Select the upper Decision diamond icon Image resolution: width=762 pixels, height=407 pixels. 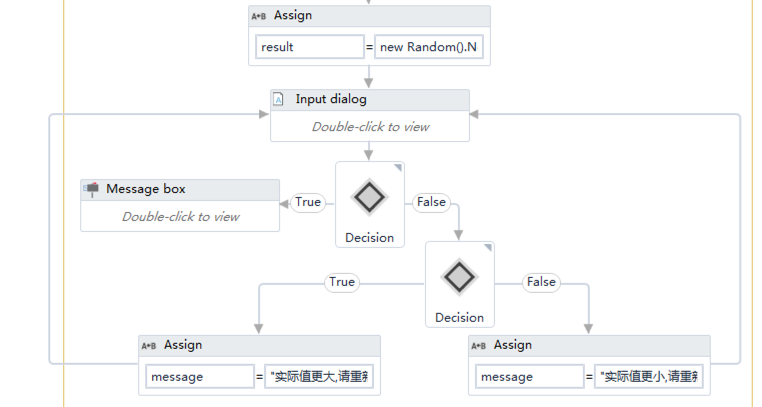pos(370,197)
